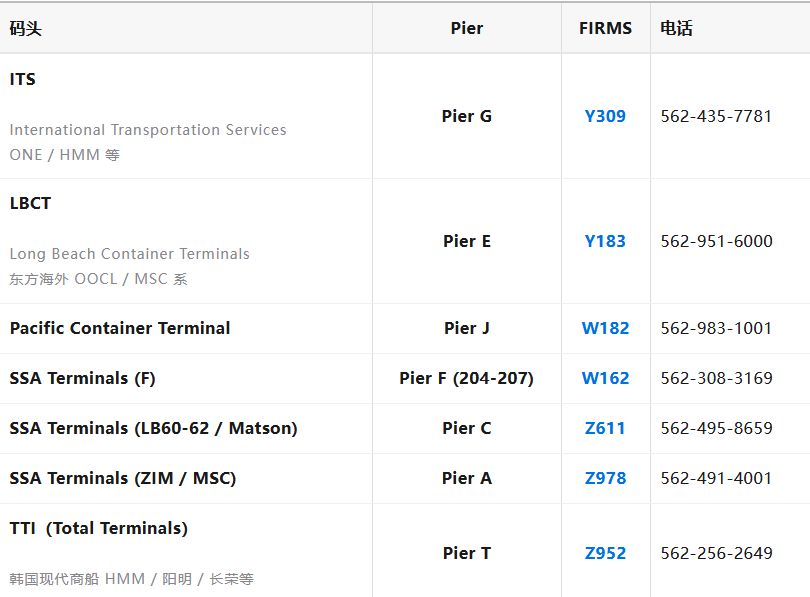The height and width of the screenshot is (597, 810).
Task: Open the Z611 FIRMS code link
Action: click(605, 429)
